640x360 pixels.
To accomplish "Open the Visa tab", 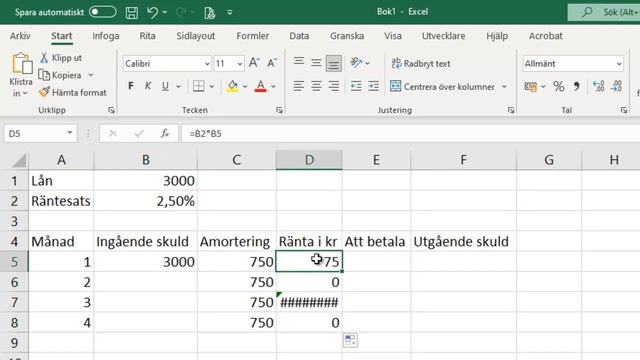I will 393,36.
